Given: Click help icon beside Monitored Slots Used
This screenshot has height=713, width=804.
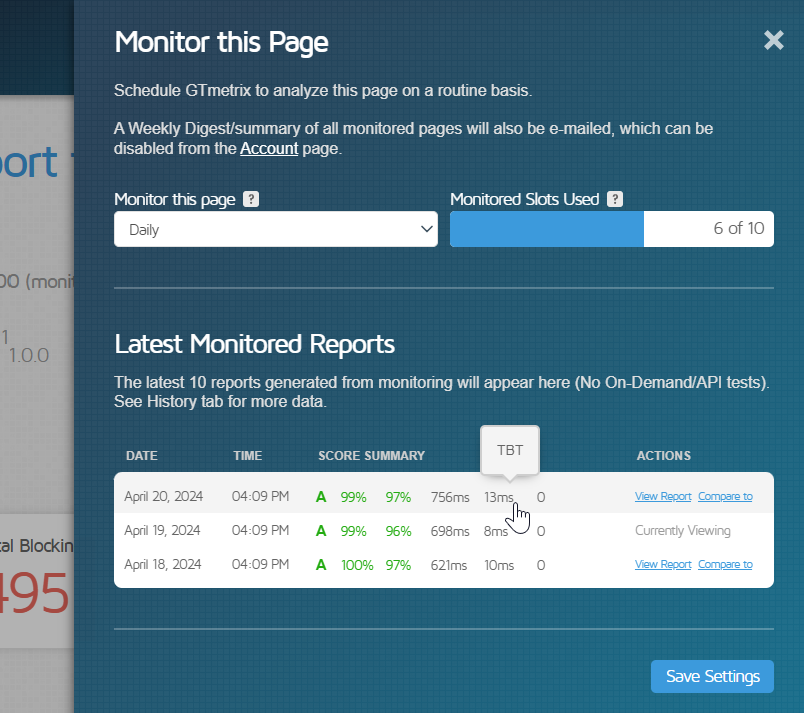Looking at the screenshot, I should tap(615, 199).
